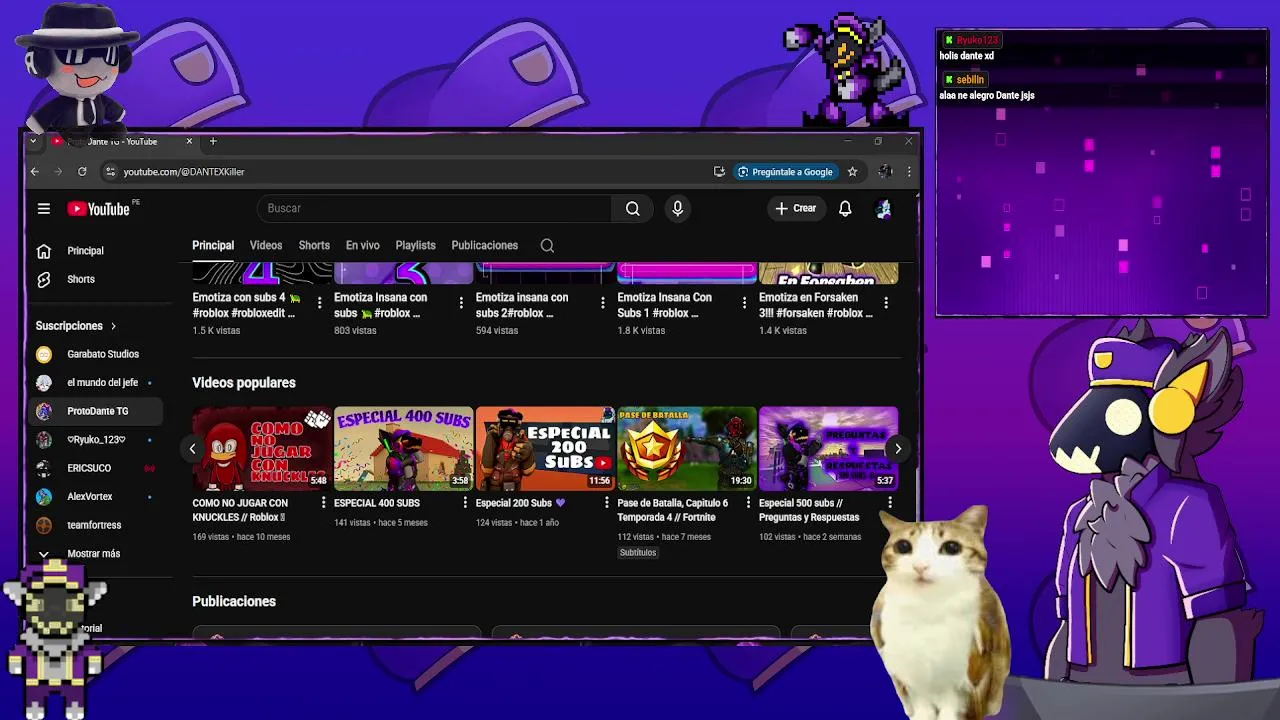Screen dimensions: 1280x720
Task: Click the Videos populares heading
Action: [x=244, y=383]
